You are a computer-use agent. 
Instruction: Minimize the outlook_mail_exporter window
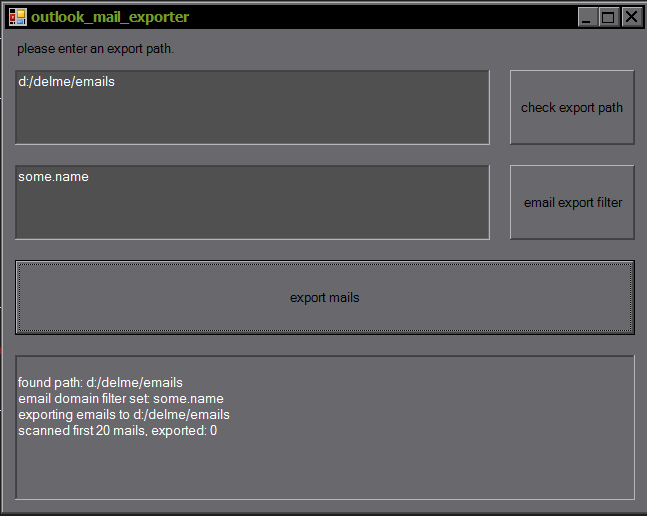tap(587, 17)
